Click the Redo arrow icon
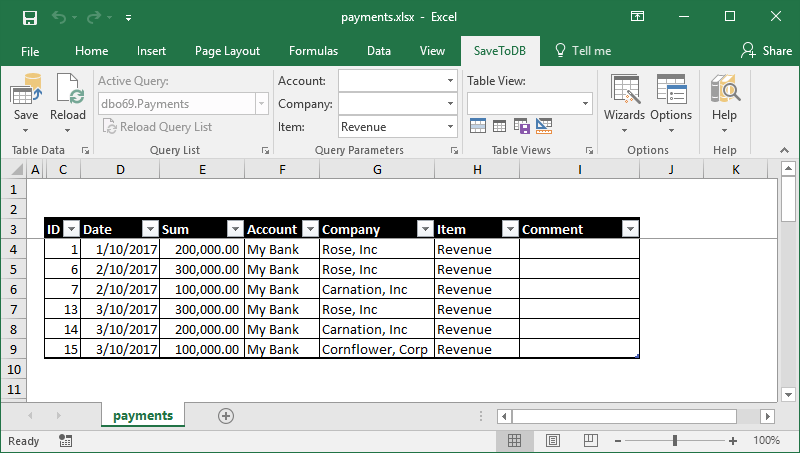 [94, 18]
